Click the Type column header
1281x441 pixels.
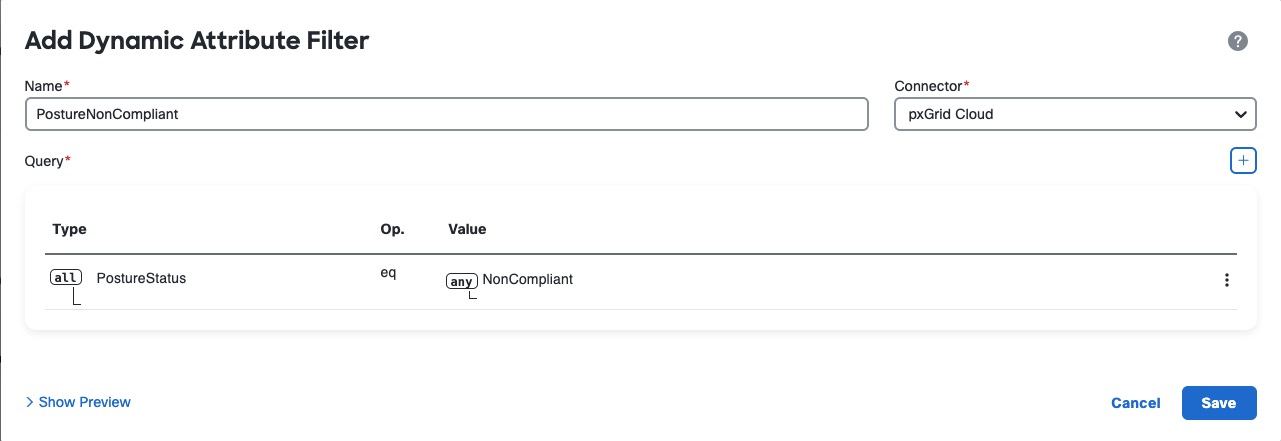(x=69, y=229)
